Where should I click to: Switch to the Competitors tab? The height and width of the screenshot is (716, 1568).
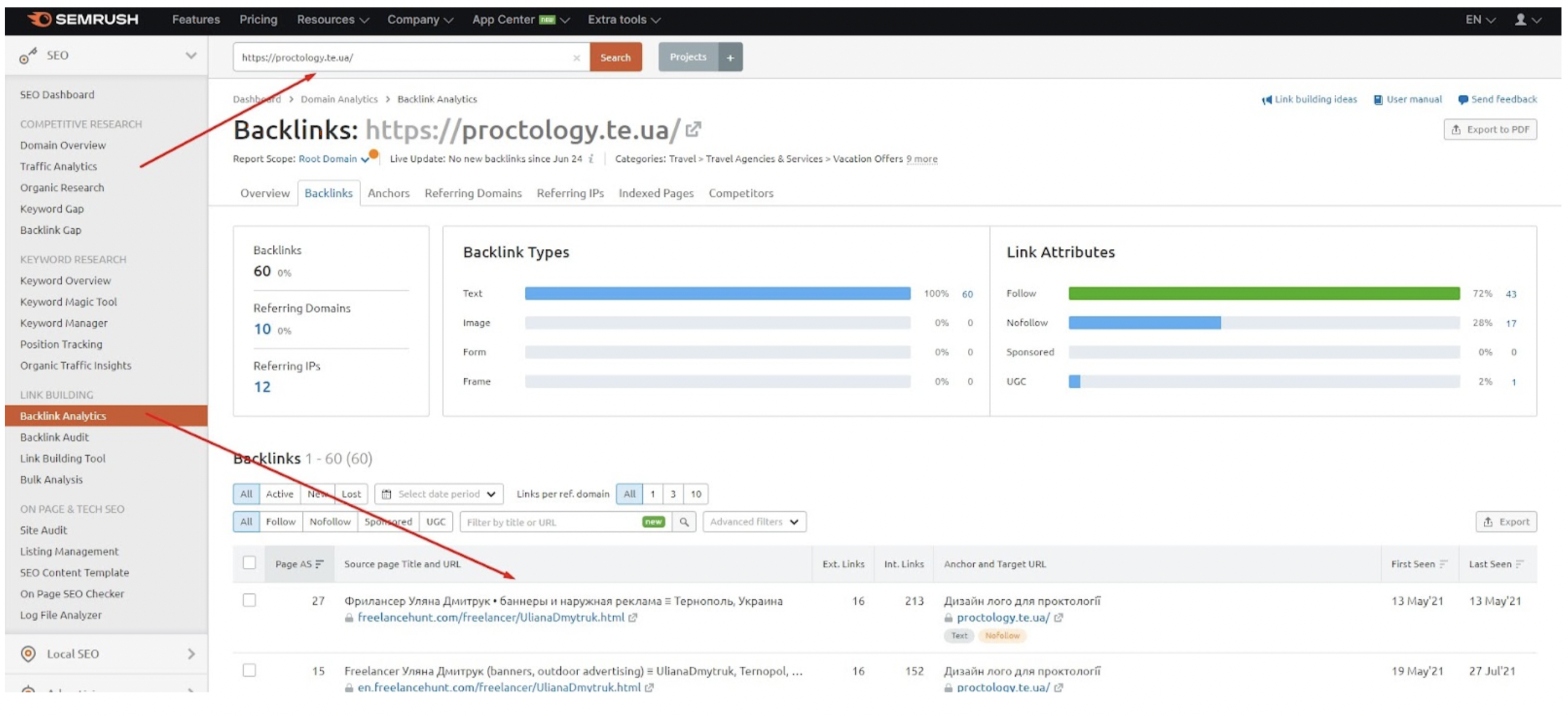(x=741, y=193)
